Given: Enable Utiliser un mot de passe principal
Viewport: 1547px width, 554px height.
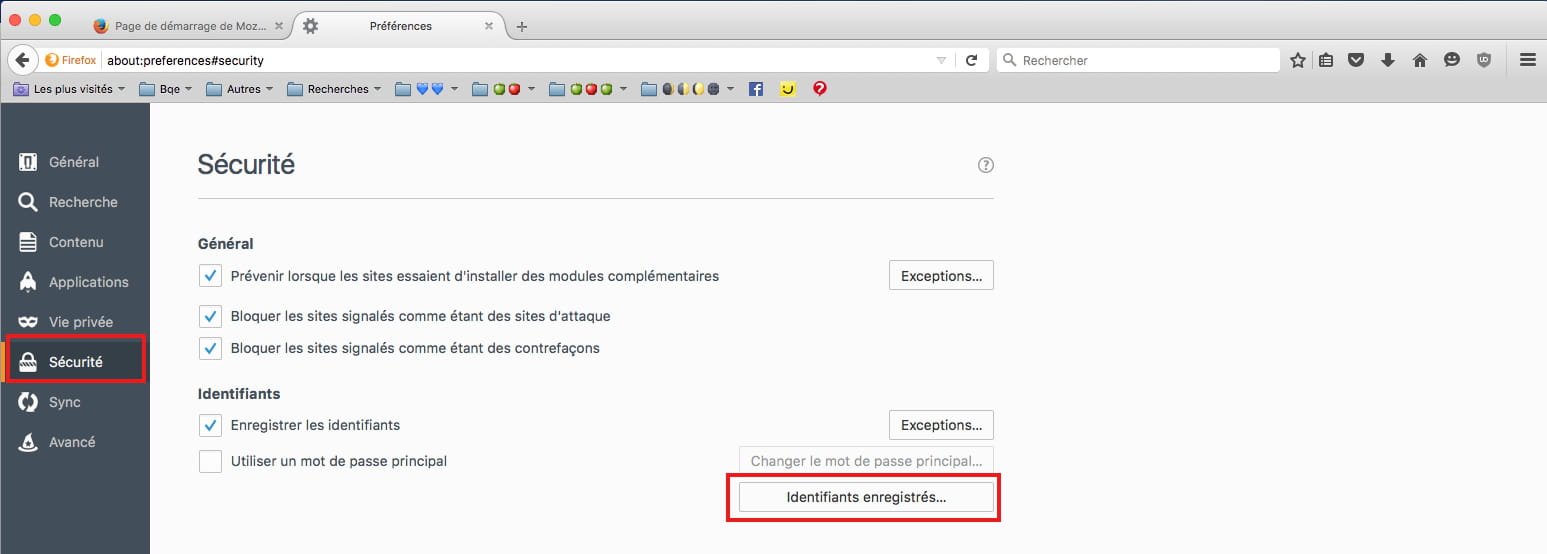Looking at the screenshot, I should [210, 461].
